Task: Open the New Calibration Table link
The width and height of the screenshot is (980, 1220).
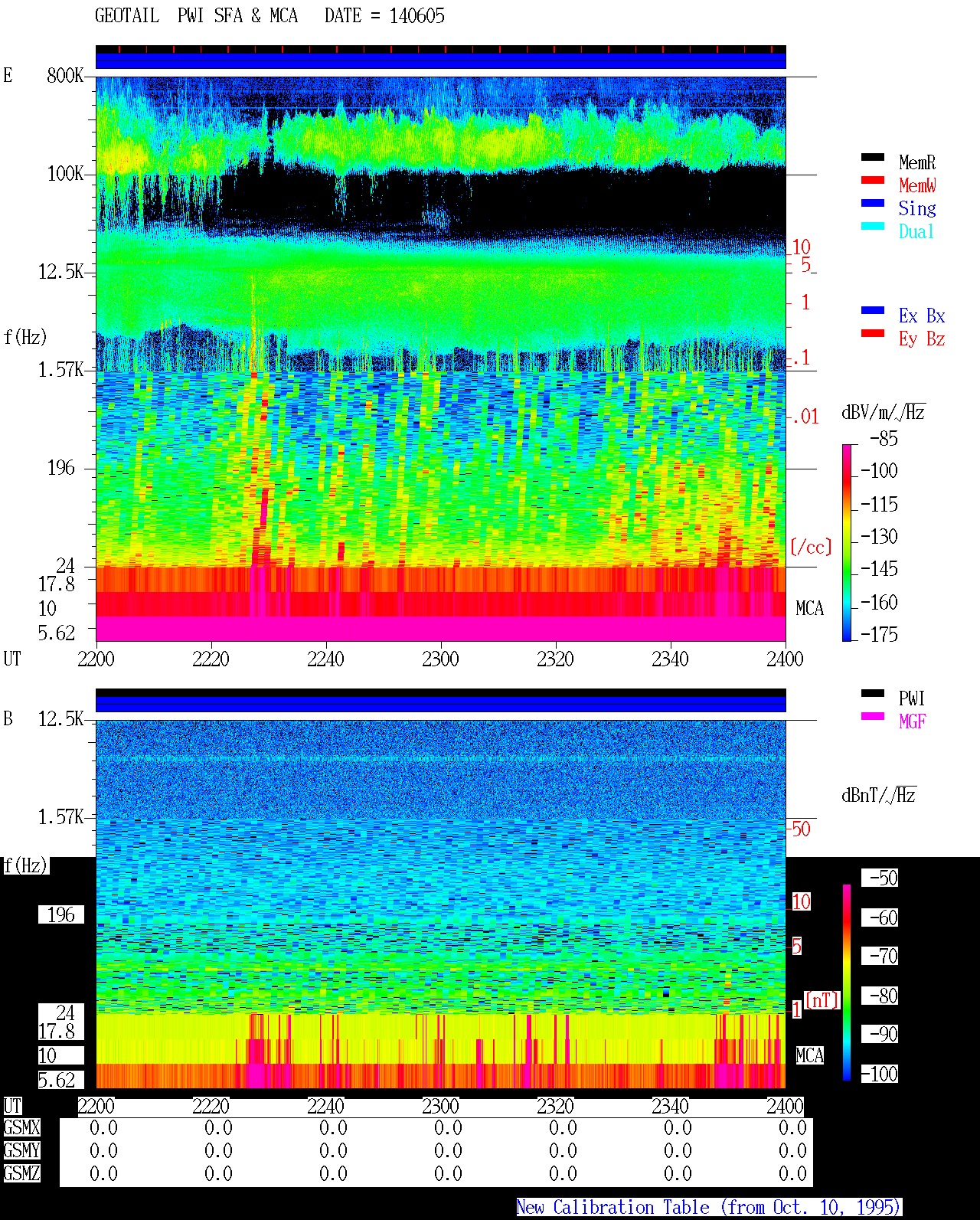Action: (709, 1207)
